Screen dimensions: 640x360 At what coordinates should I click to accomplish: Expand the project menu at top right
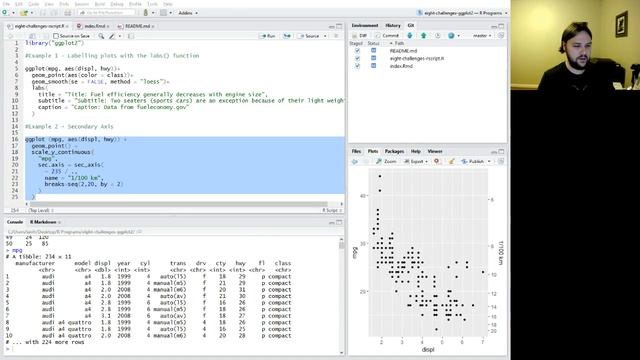pos(462,13)
